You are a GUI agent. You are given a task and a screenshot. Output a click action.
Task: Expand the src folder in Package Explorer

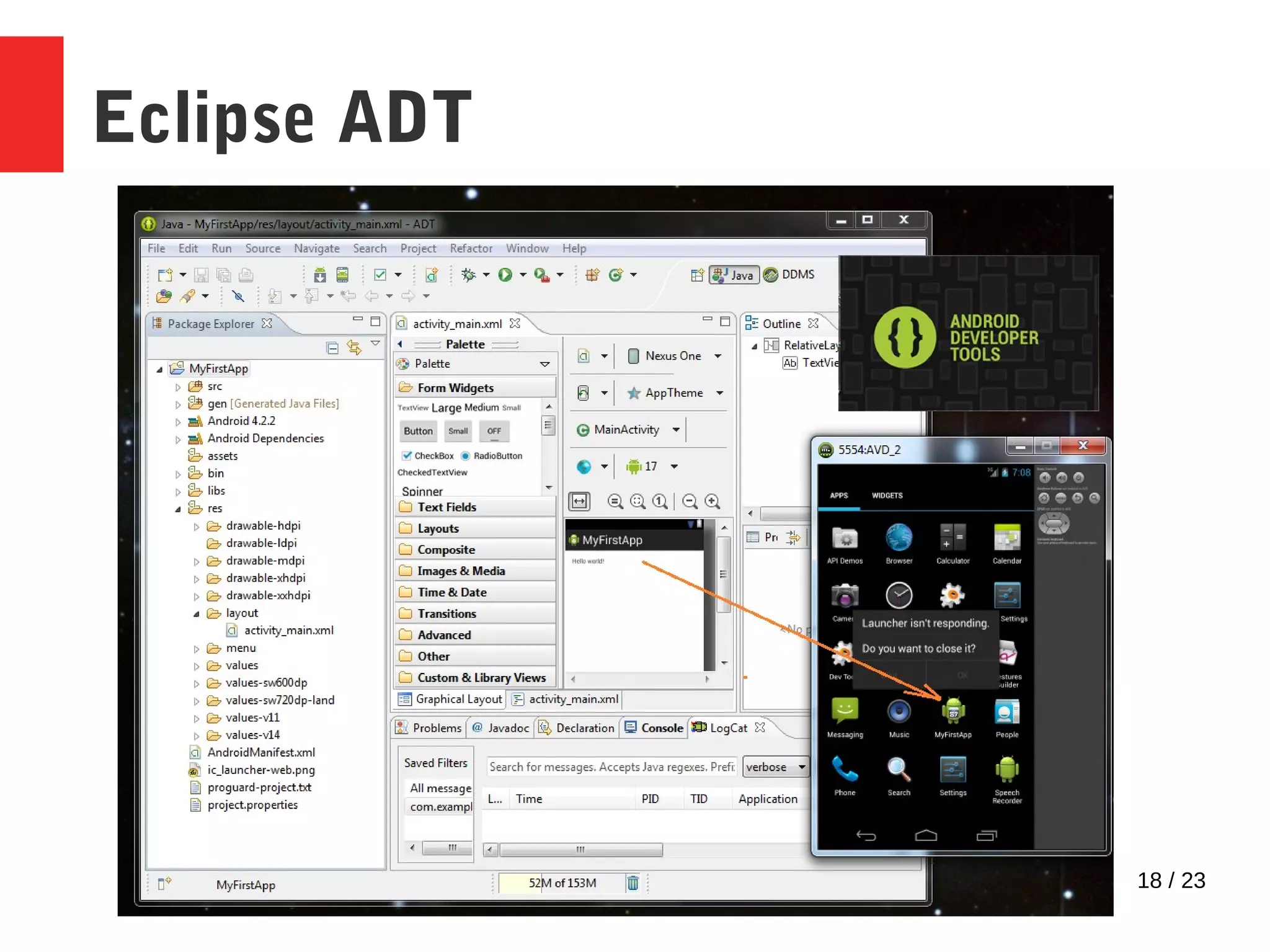(x=178, y=387)
